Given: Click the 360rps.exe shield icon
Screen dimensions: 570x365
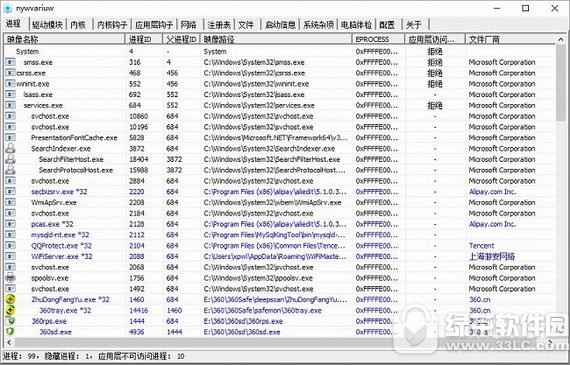Looking at the screenshot, I should click(10, 321).
